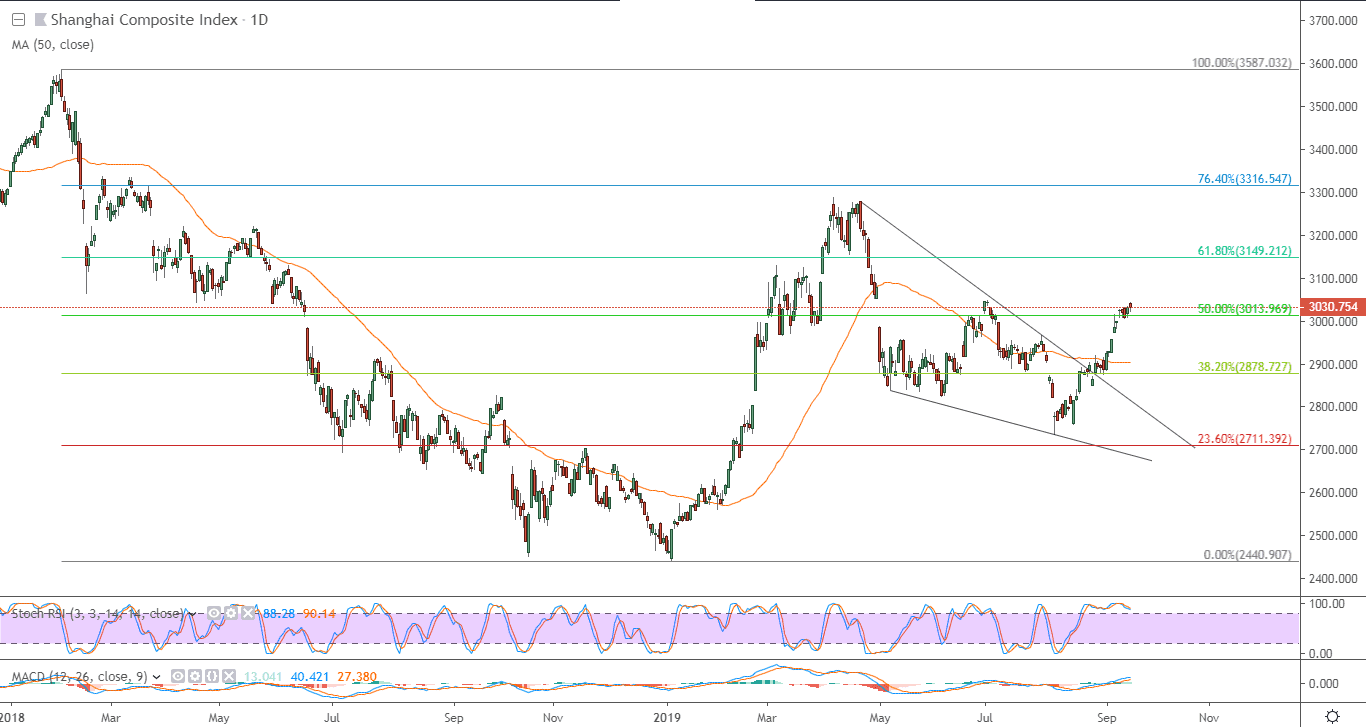Click the 2019 label on time axis
1366x727 pixels.
[665, 717]
